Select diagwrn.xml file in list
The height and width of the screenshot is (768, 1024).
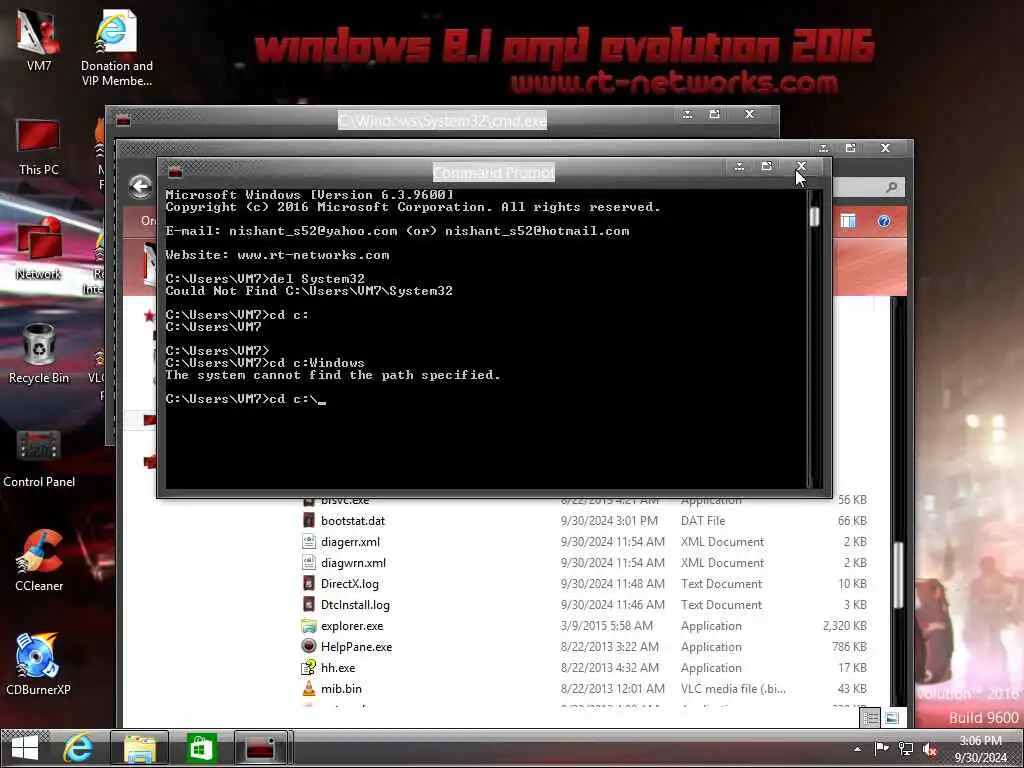pos(353,562)
